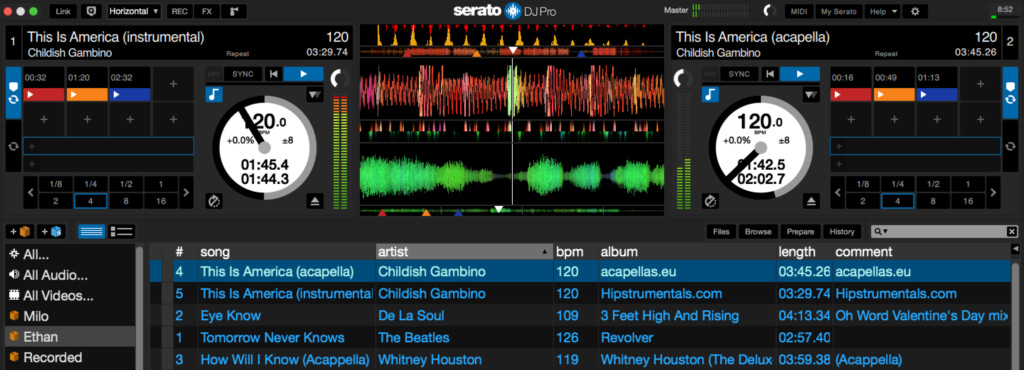Image resolution: width=1024 pixels, height=370 pixels.
Task: Sort library by artist column header
Action: [x=464, y=251]
